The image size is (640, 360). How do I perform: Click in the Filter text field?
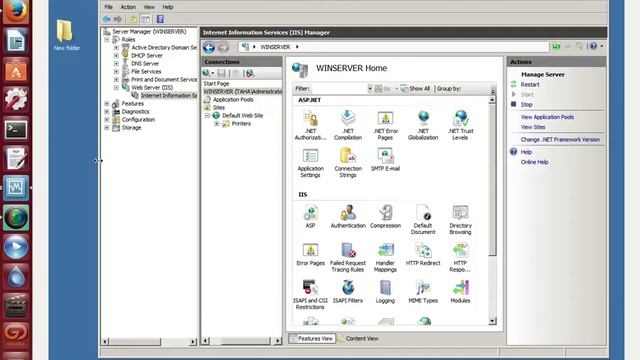[339, 89]
